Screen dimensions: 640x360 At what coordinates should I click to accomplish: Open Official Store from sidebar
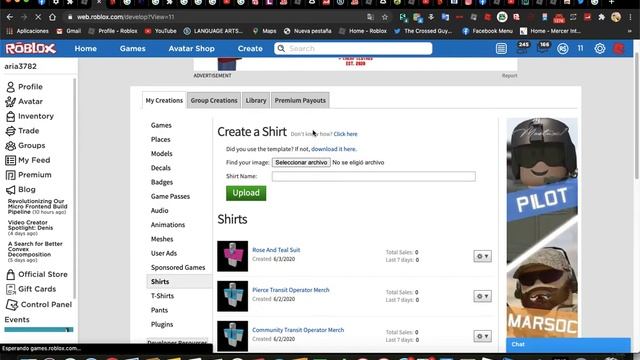tap(37, 274)
